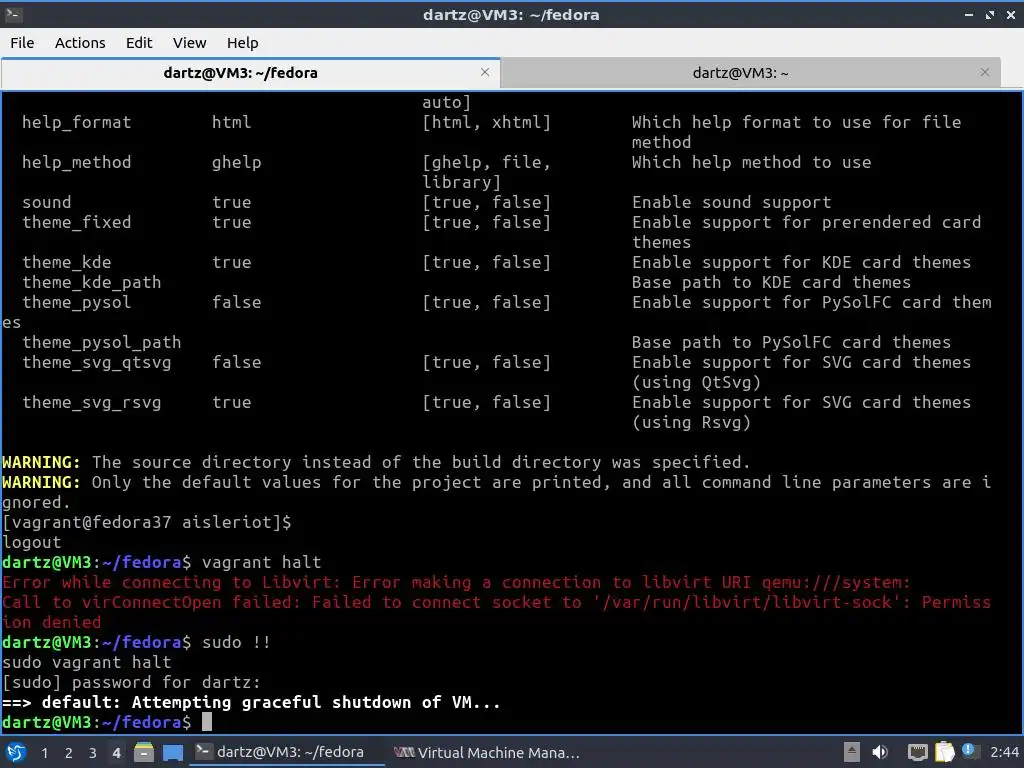Maximize the terminal window
1024x768 pixels.
point(990,14)
